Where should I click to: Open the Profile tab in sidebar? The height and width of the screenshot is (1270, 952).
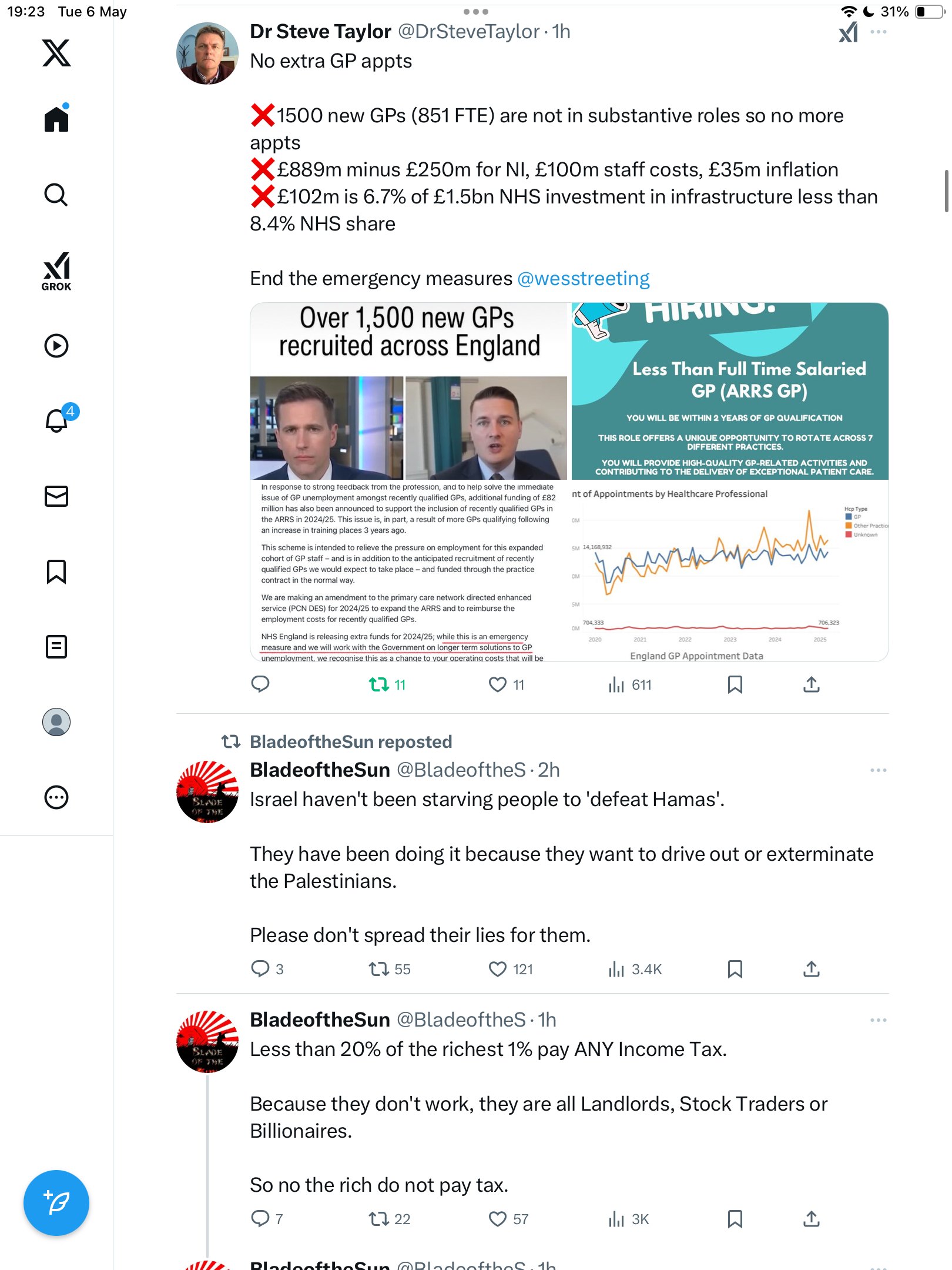(x=56, y=722)
